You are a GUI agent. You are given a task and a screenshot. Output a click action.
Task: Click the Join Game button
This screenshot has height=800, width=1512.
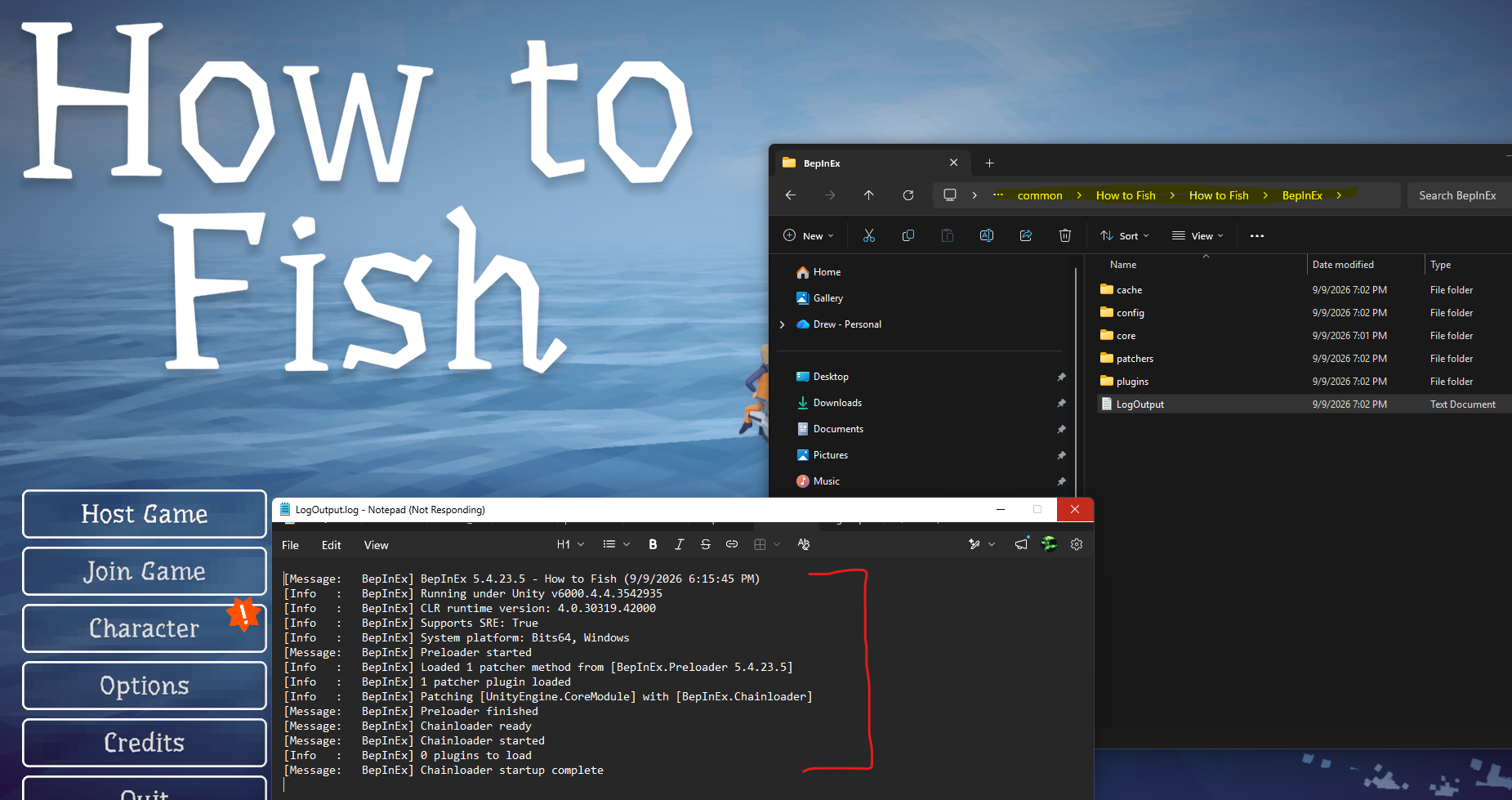tap(145, 571)
